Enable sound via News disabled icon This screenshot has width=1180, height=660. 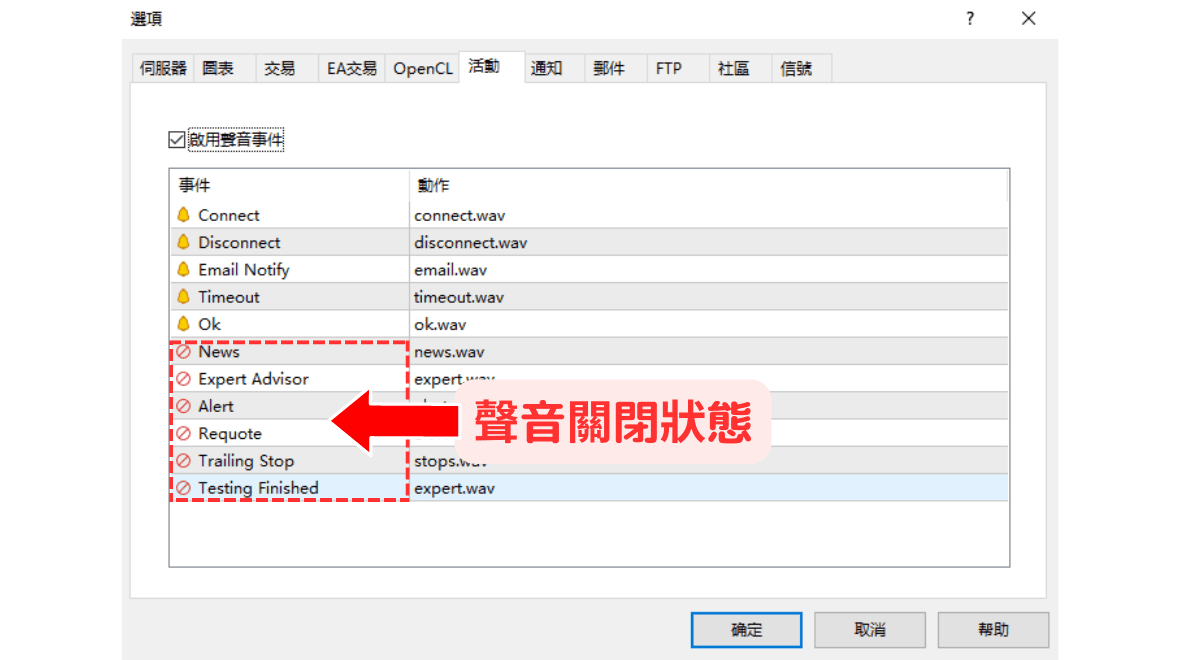(184, 352)
